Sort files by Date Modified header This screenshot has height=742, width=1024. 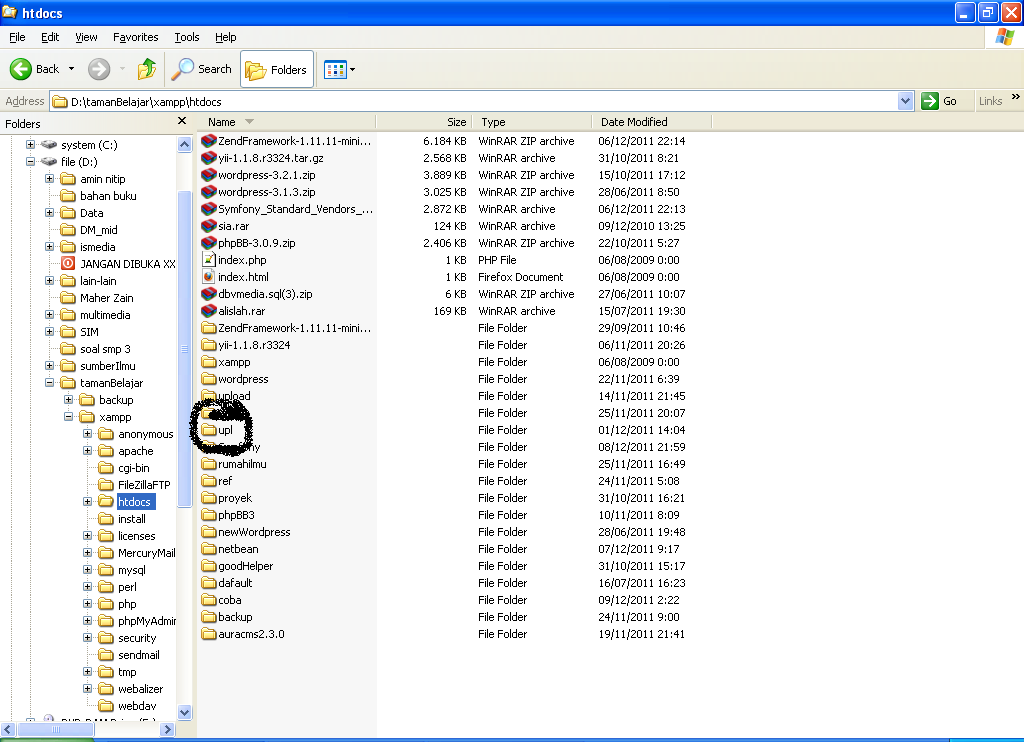click(652, 122)
